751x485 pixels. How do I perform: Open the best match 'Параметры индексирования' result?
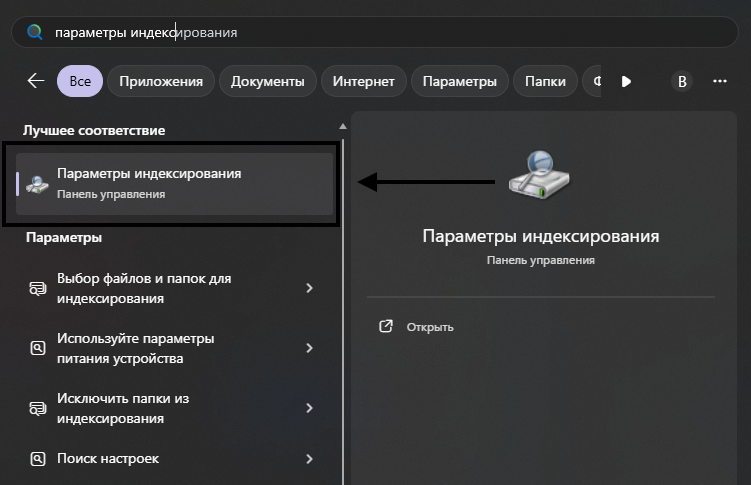click(174, 184)
